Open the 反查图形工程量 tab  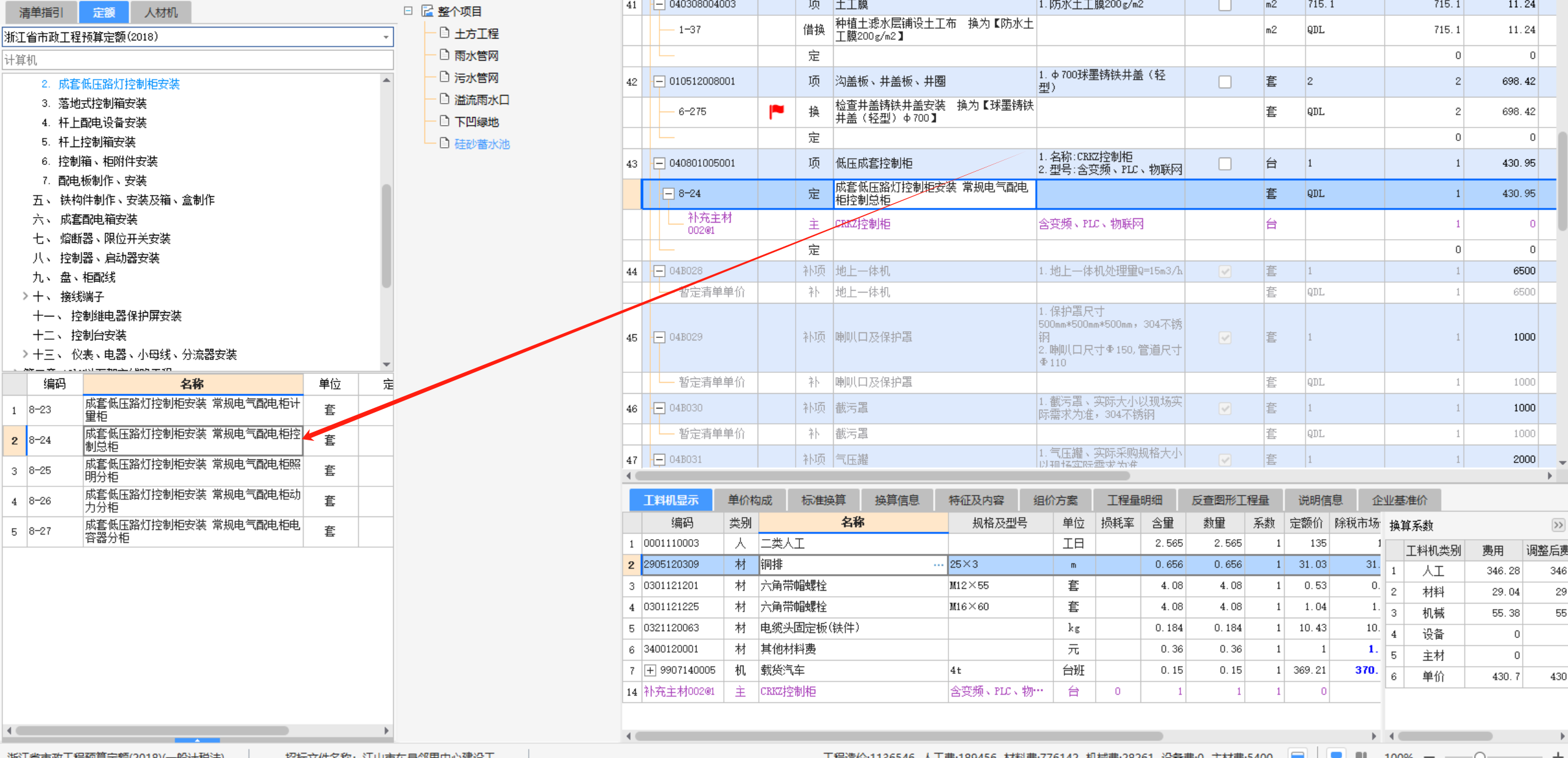(1230, 500)
